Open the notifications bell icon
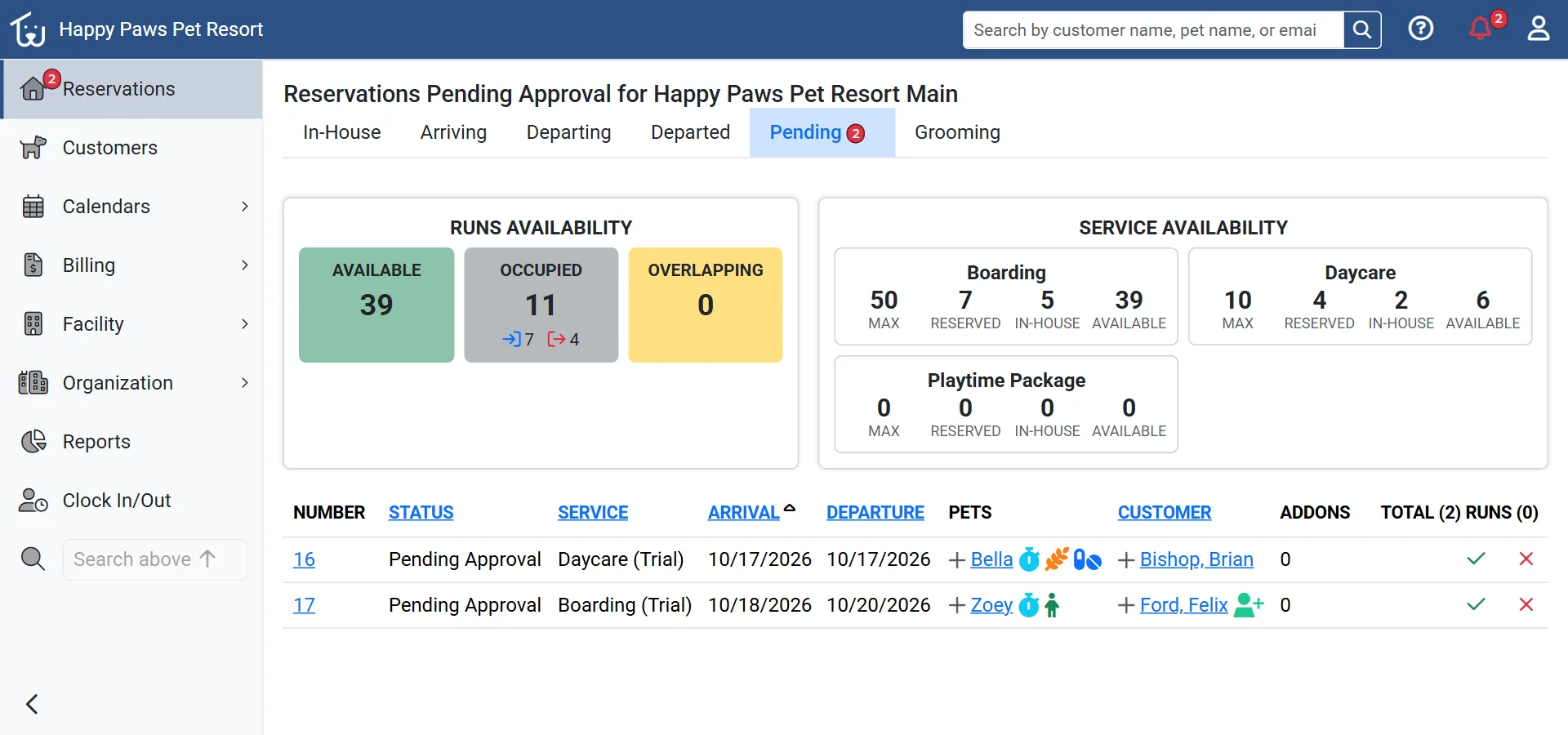The height and width of the screenshot is (735, 1568). coord(1480,29)
